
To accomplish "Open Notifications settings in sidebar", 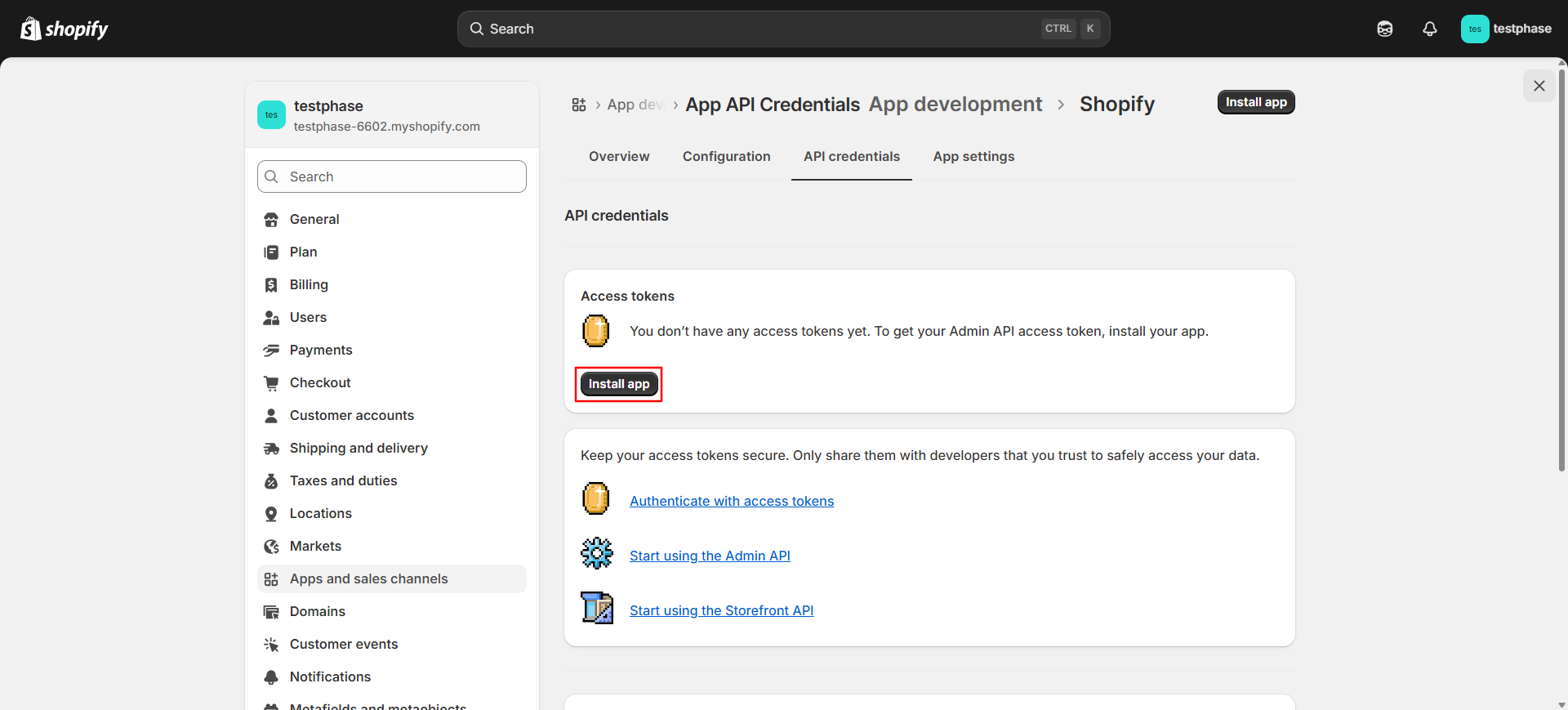I will point(392,677).
